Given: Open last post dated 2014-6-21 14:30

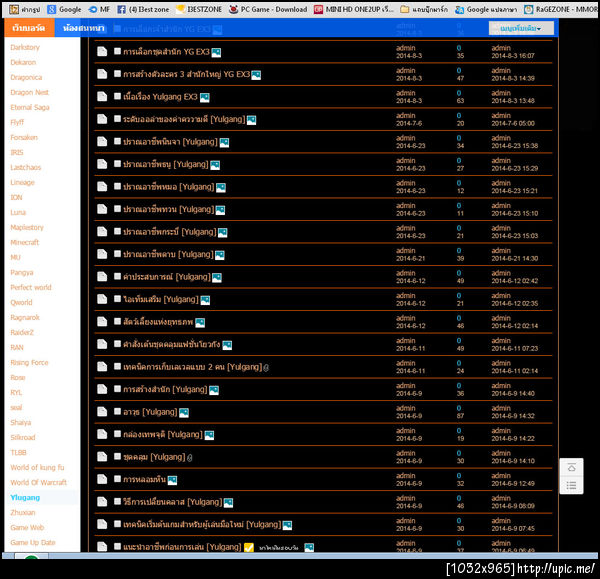Looking at the screenshot, I should coord(515,258).
